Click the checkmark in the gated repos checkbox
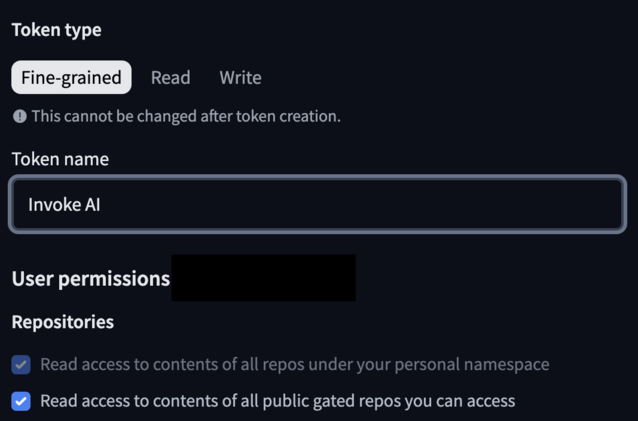Viewport: 638px width, 421px height. 21,401
